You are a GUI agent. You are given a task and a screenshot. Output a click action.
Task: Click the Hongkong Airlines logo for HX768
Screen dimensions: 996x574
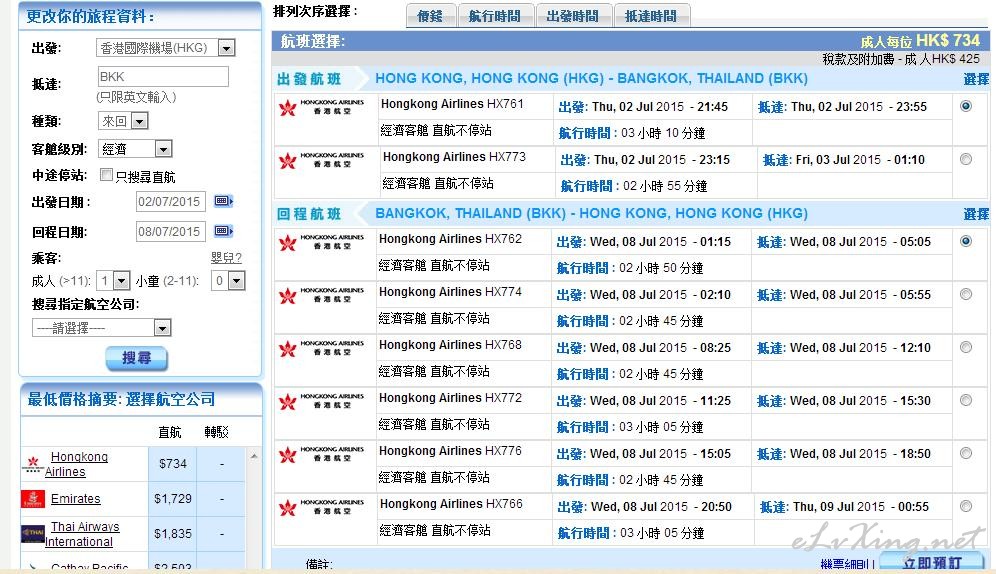(321, 348)
